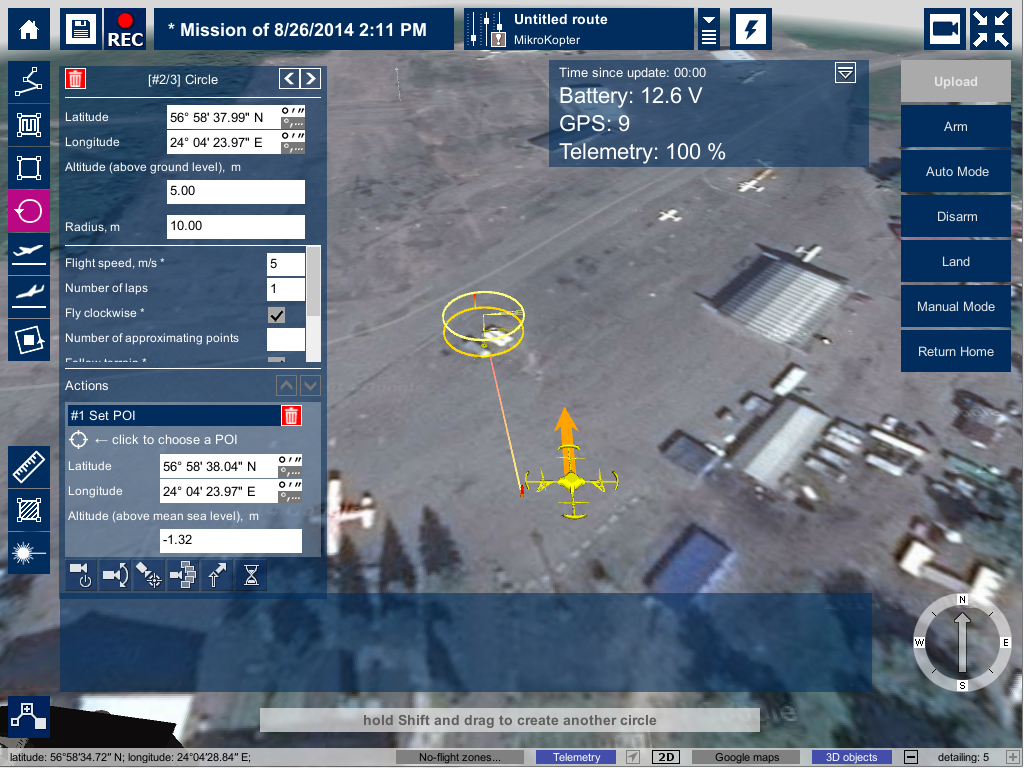Click the crosshair to choose a POI

(78, 440)
